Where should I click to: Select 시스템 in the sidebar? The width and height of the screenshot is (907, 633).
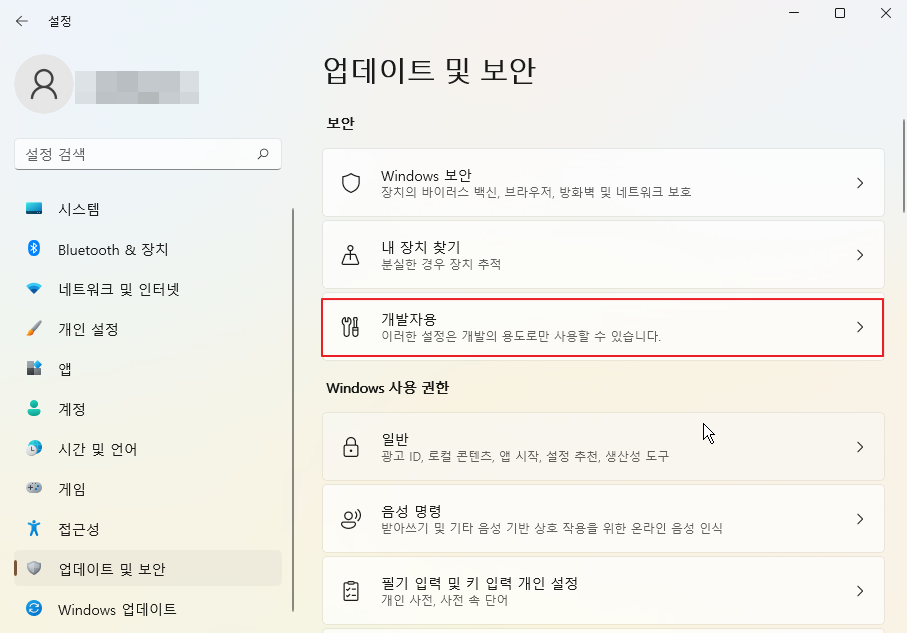point(148,208)
